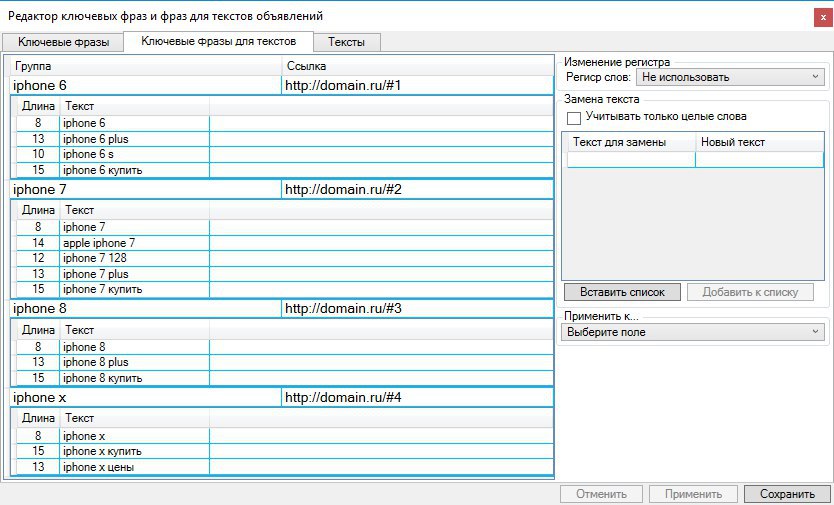
Task: Open the Тексты tab
Action: [347, 42]
